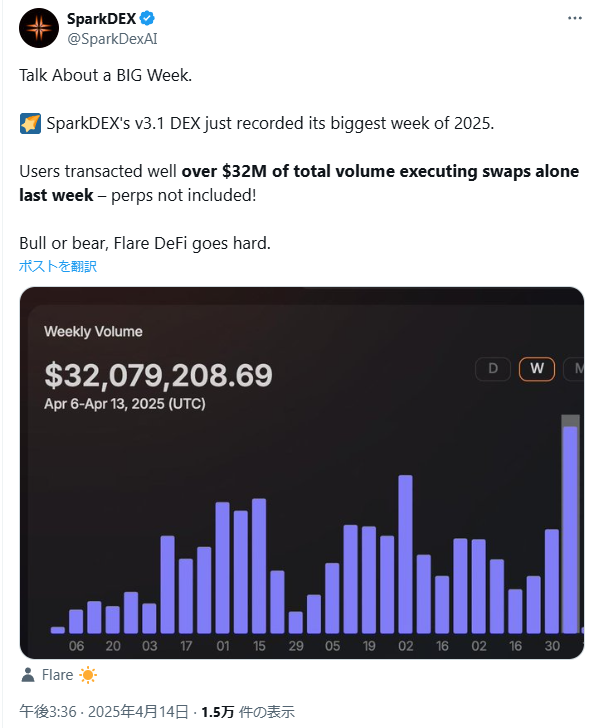The height and width of the screenshot is (728, 595).
Task: Click the tall bar above label 02
Action: pyautogui.click(x=405, y=554)
